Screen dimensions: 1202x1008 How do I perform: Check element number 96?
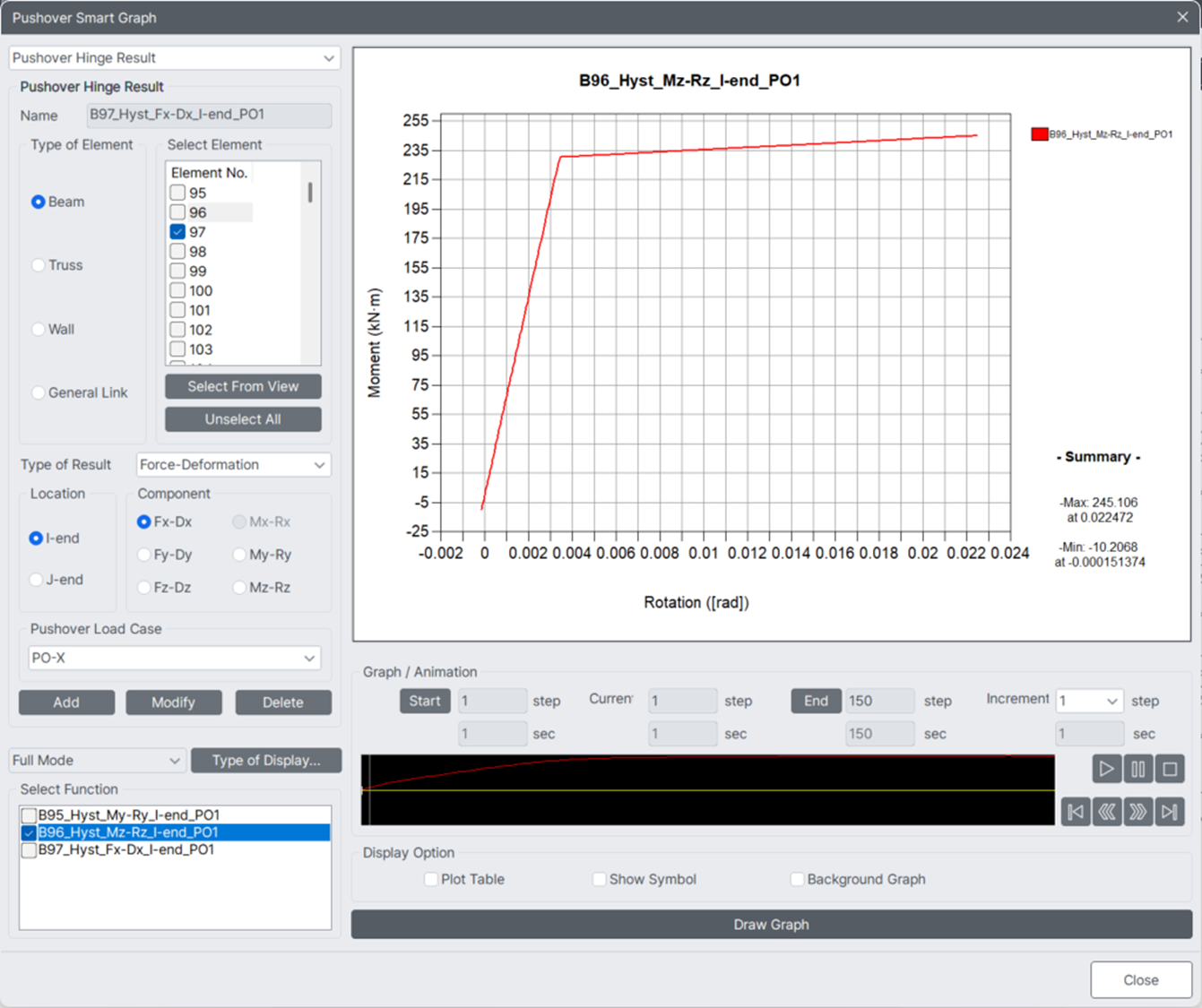[x=177, y=212]
